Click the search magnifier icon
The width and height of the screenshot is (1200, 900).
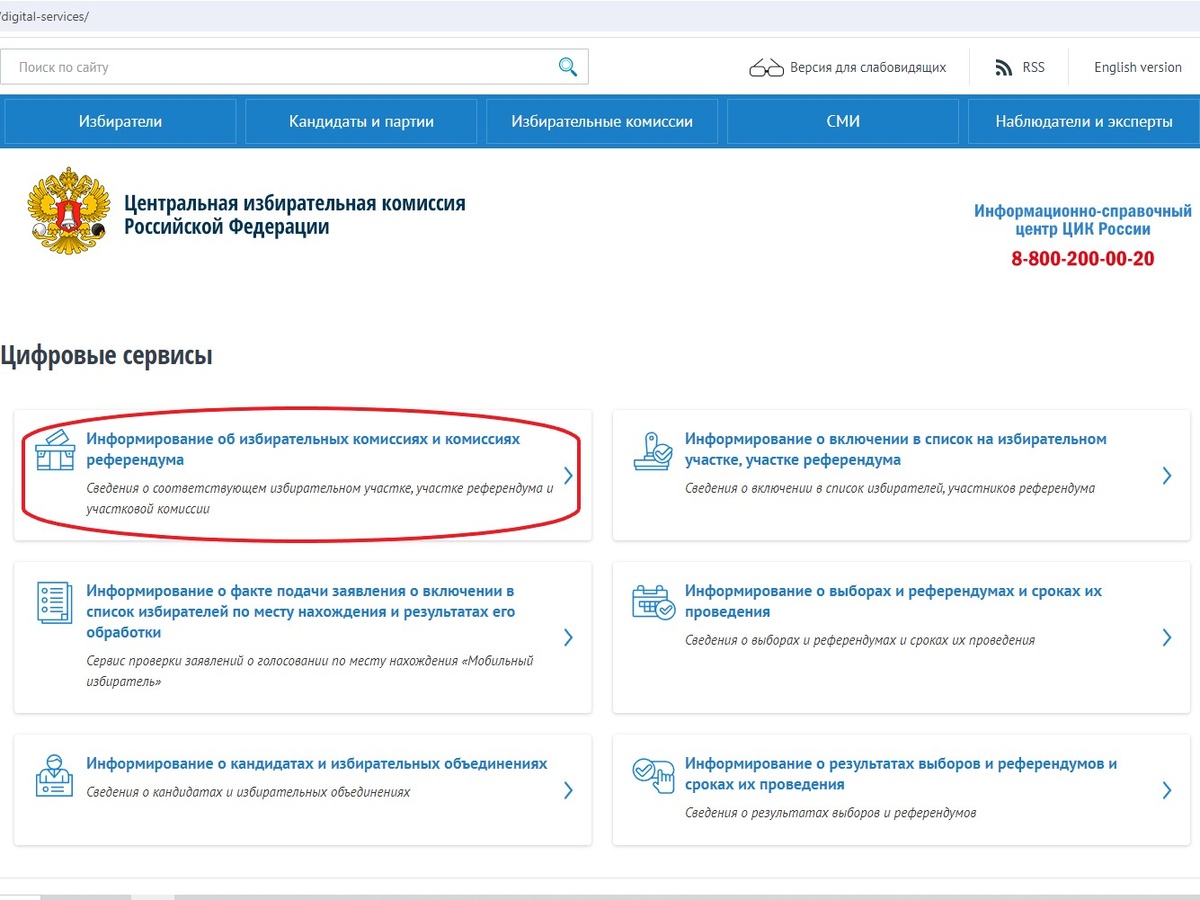pyautogui.click(x=567, y=67)
